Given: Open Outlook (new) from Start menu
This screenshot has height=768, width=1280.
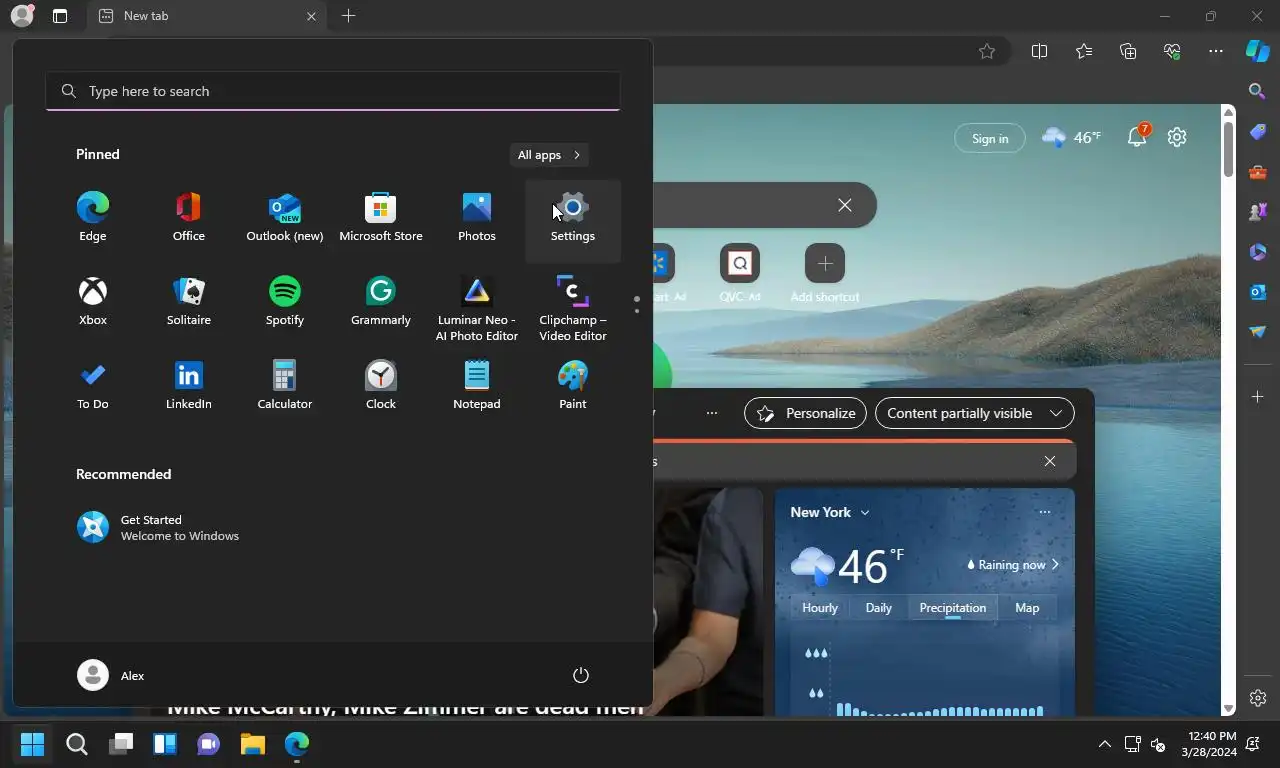Looking at the screenshot, I should click(x=285, y=219).
